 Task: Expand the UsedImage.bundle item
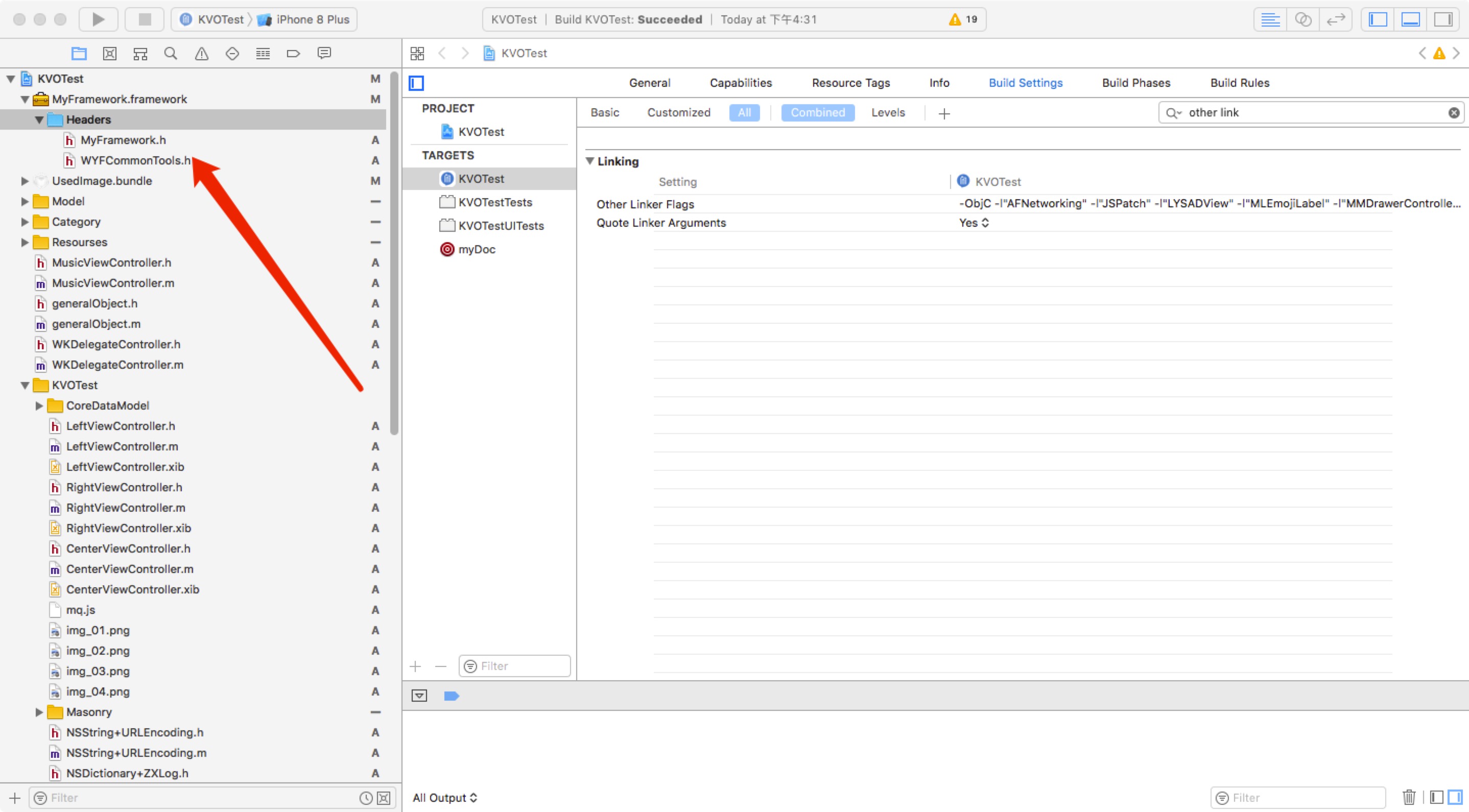25,181
